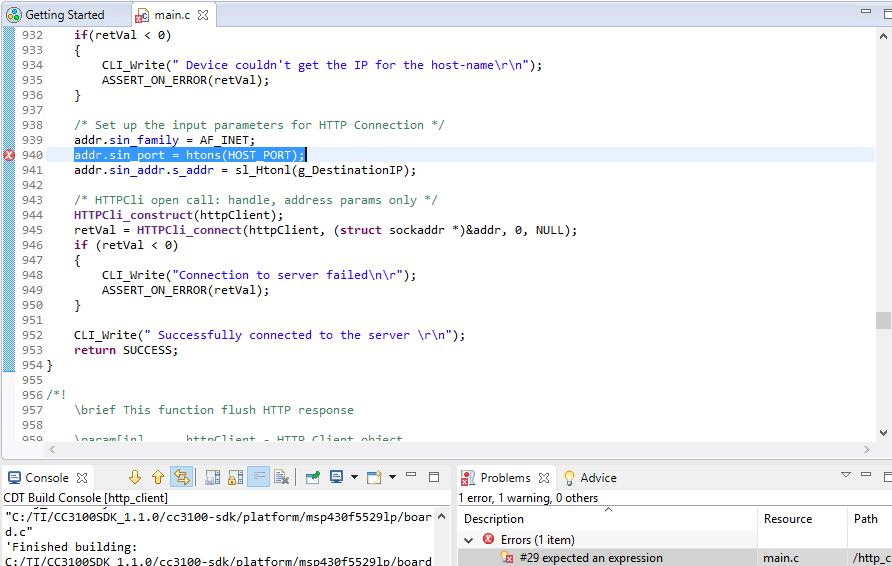The width and height of the screenshot is (892, 566).
Task: Select the main.c editor tab
Action: pyautogui.click(x=172, y=15)
